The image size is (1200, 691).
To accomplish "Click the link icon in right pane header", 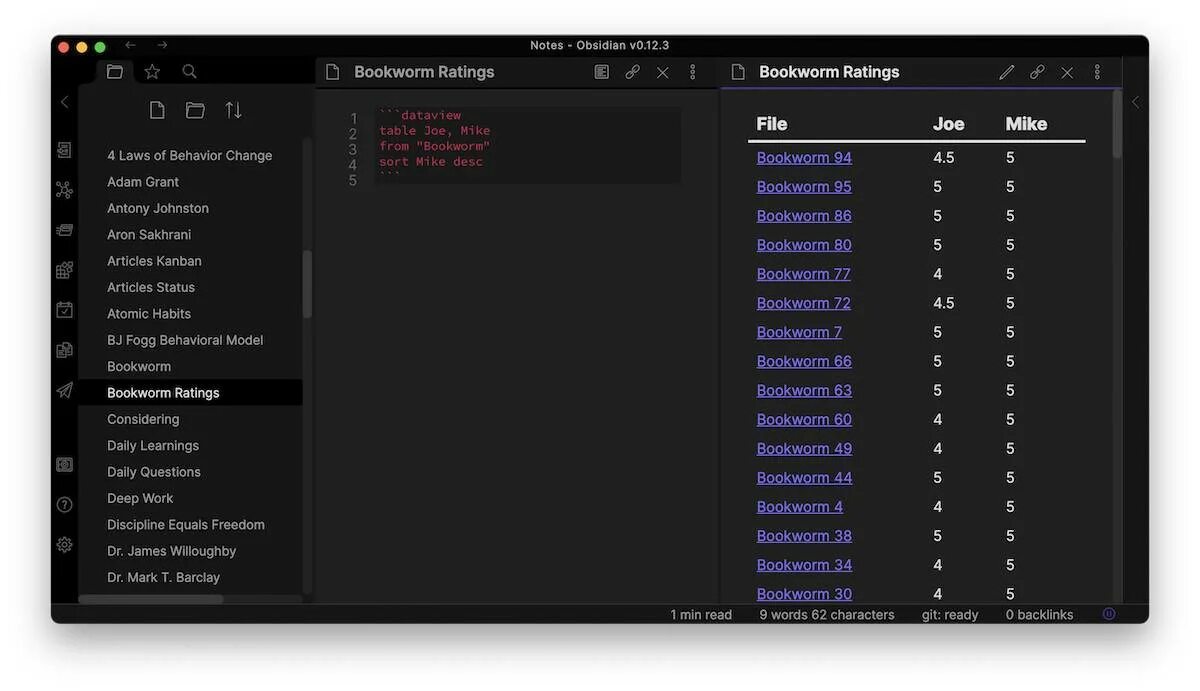I will (x=1037, y=72).
